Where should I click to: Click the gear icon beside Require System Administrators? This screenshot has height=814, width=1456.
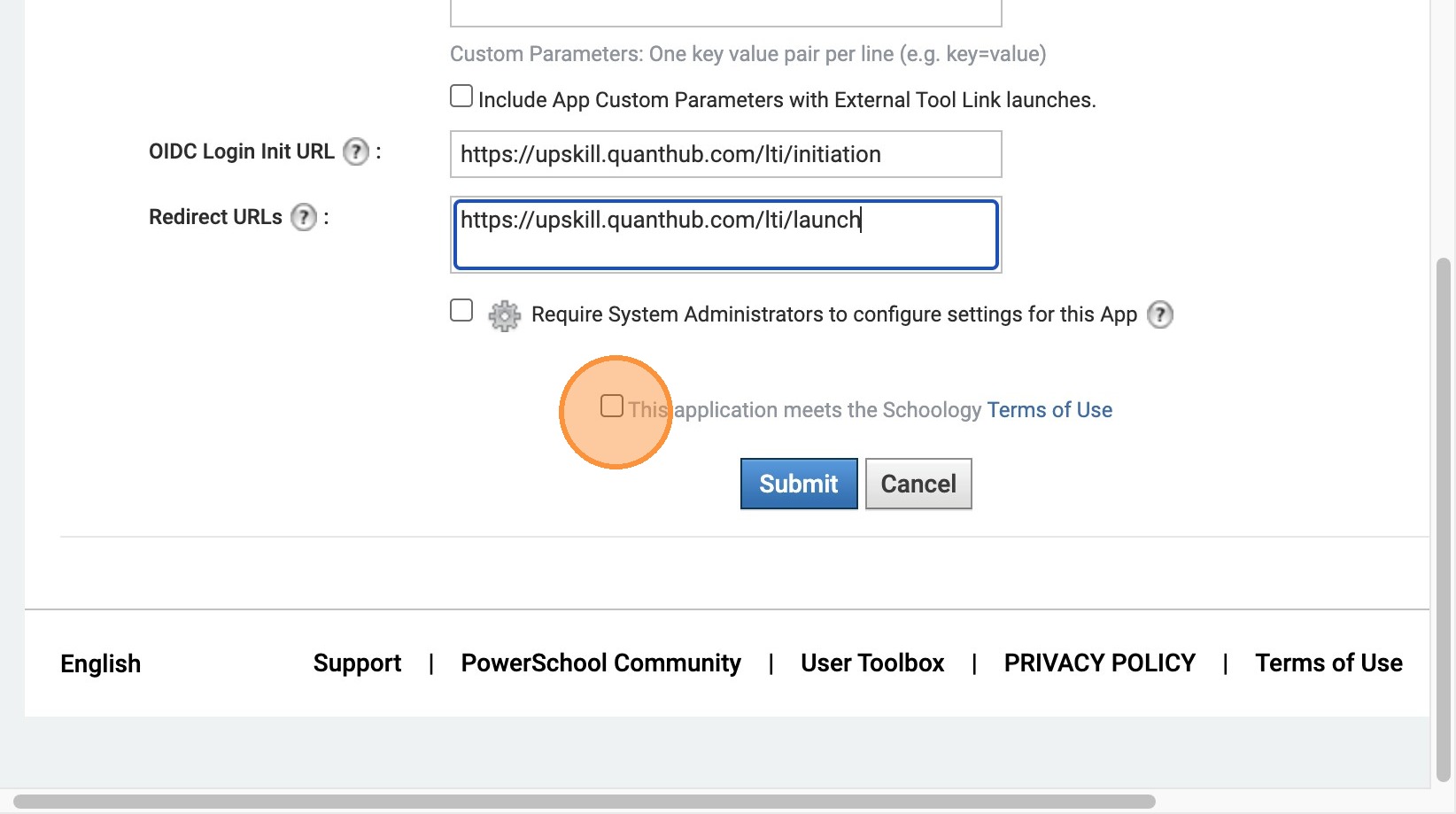(x=504, y=315)
